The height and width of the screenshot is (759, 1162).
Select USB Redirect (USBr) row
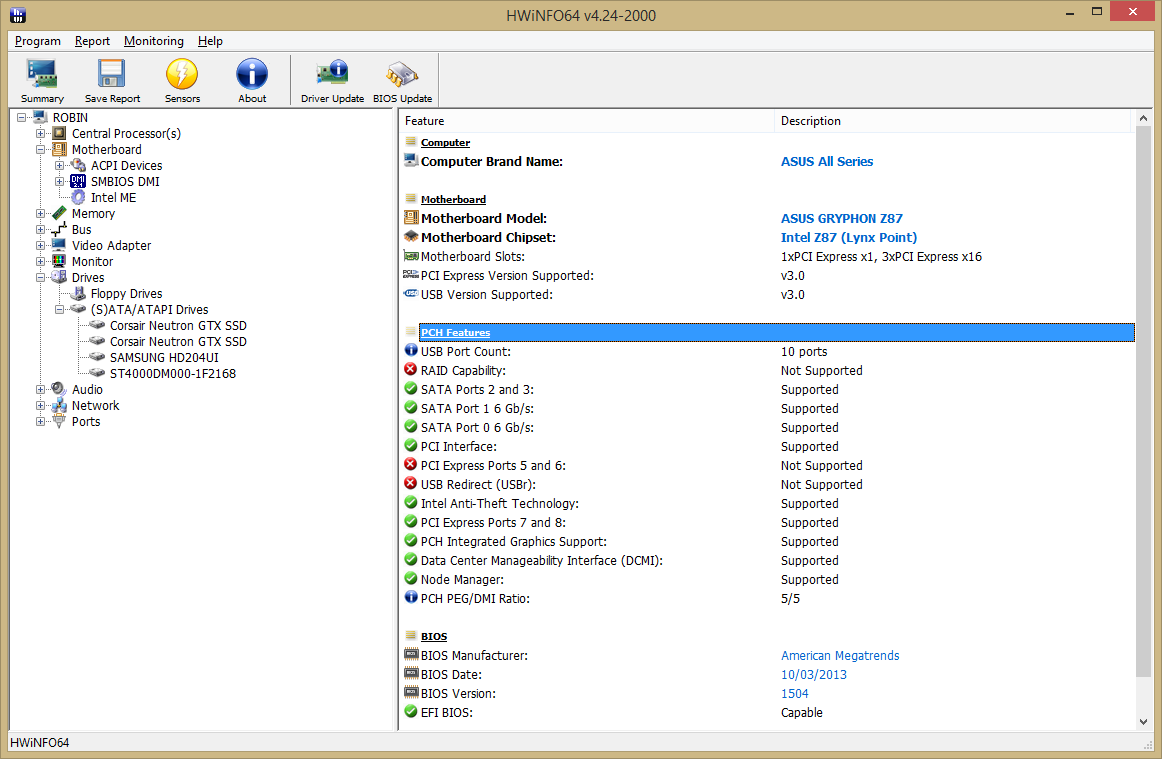pos(768,485)
